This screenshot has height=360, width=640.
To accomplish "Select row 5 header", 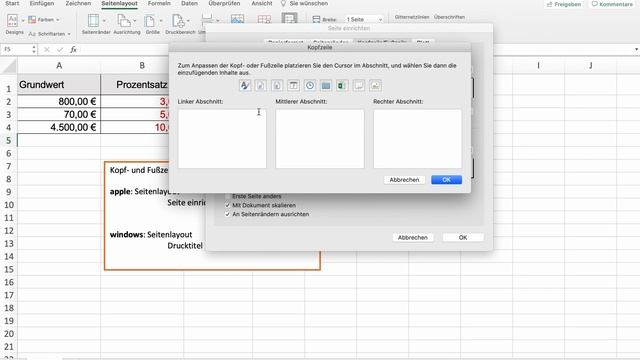I will click(x=9, y=140).
